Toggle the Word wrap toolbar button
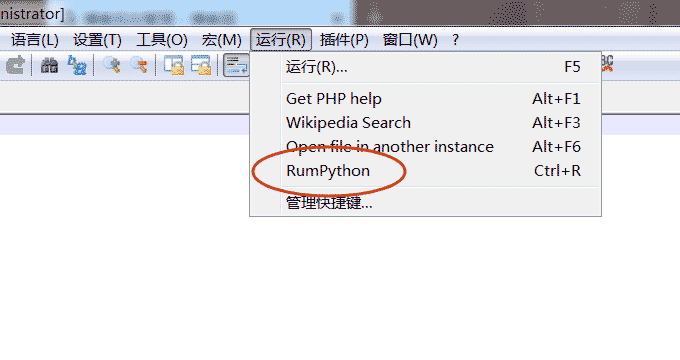680x360 pixels. 236,65
